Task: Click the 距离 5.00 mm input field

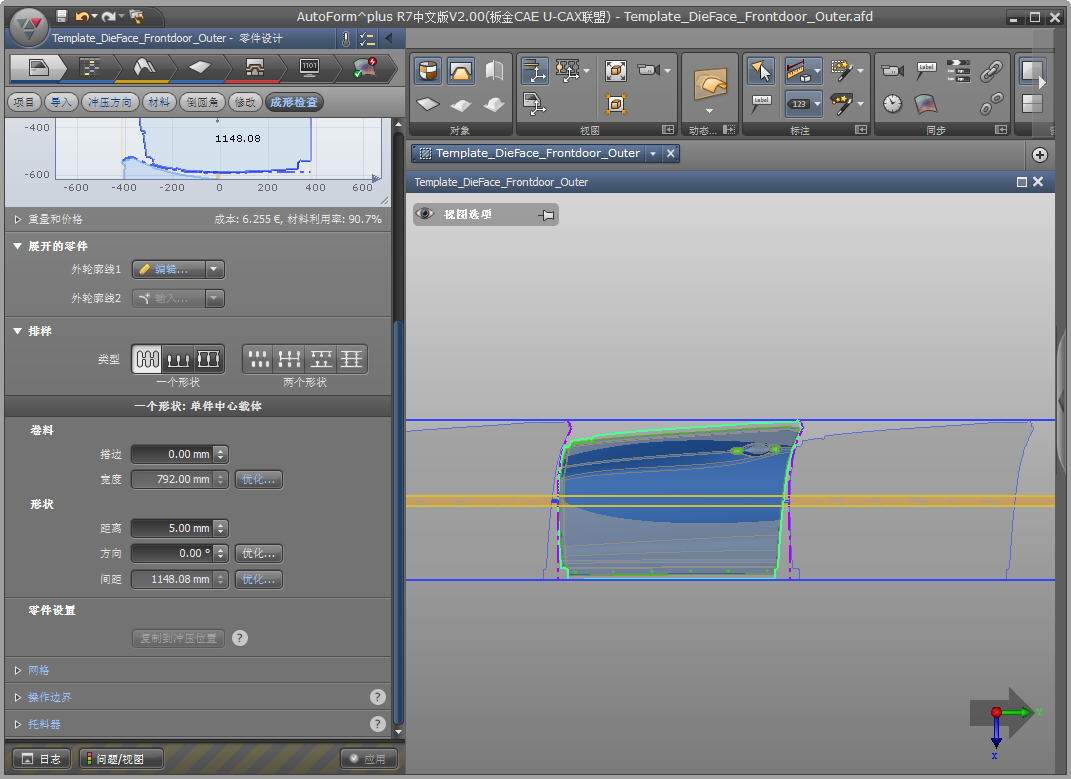Action: pos(172,528)
